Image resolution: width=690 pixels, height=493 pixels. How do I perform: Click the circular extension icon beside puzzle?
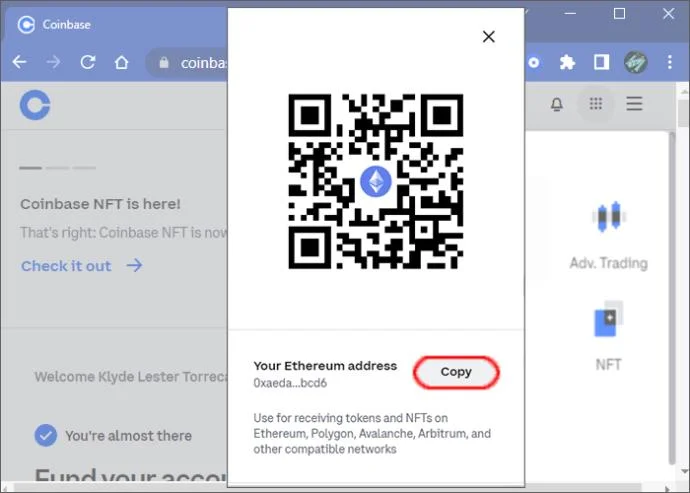coord(533,63)
